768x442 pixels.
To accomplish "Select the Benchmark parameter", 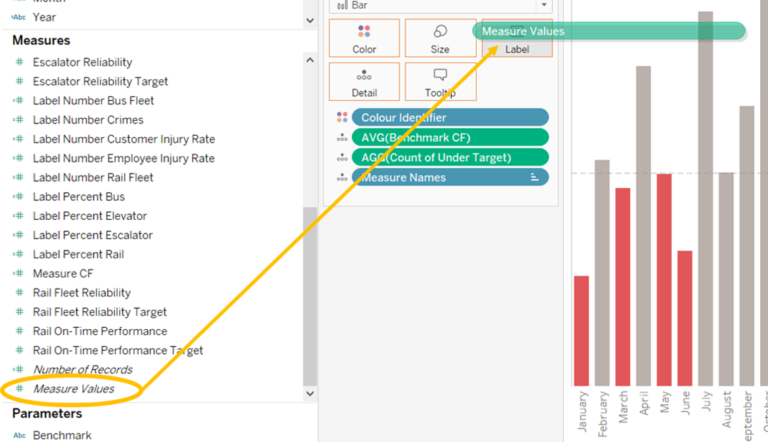I will (62, 435).
